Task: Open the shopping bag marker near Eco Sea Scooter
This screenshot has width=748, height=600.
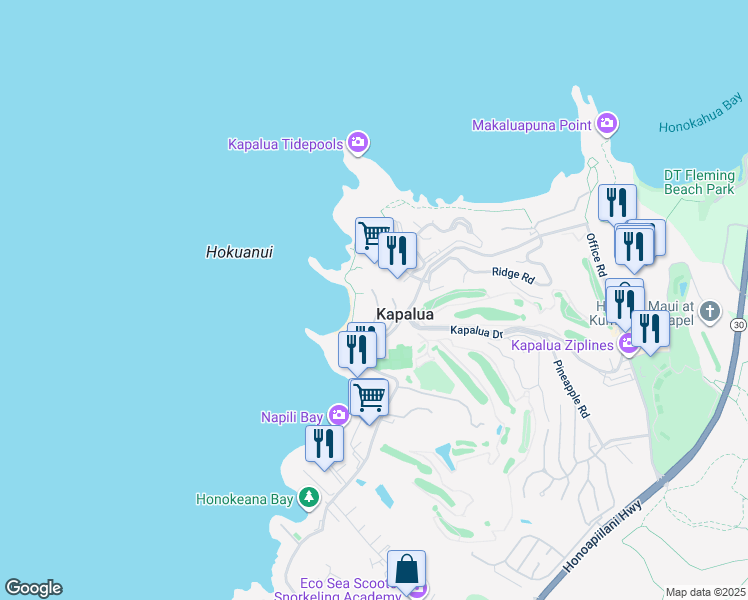Action: pos(406,573)
